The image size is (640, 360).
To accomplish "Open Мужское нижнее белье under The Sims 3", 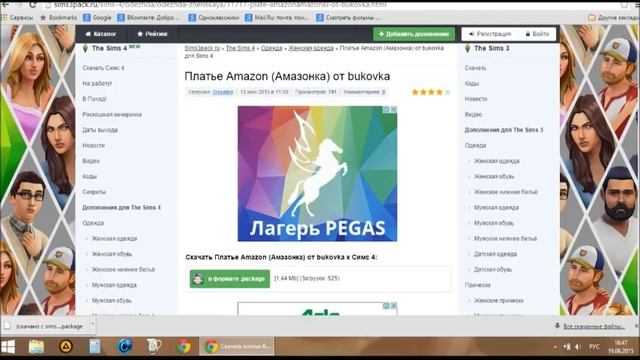I will point(505,238).
